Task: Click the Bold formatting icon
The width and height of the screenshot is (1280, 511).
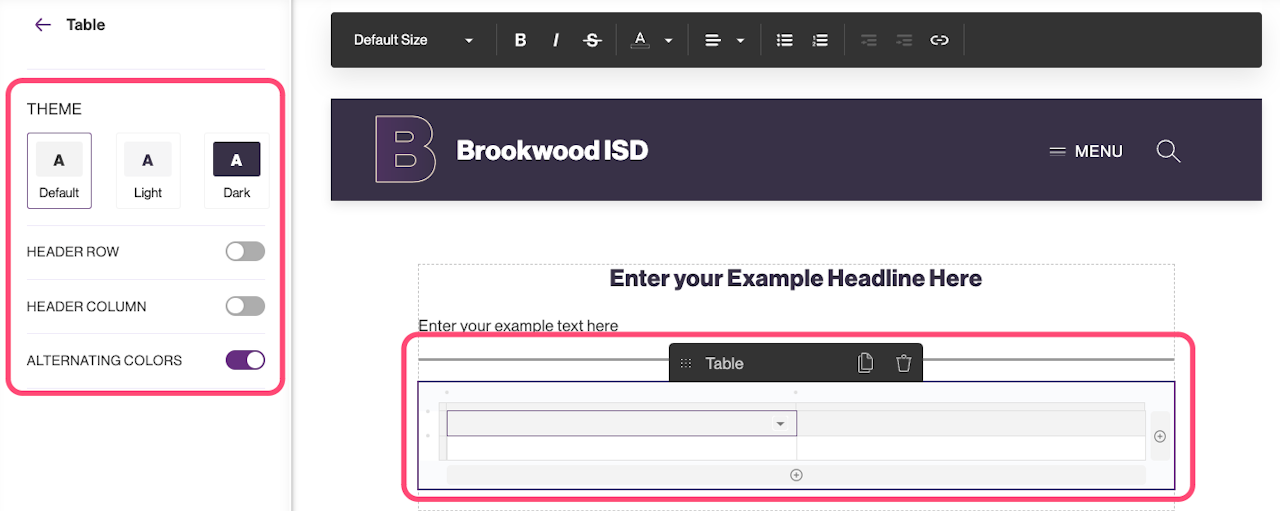Action: (x=520, y=40)
